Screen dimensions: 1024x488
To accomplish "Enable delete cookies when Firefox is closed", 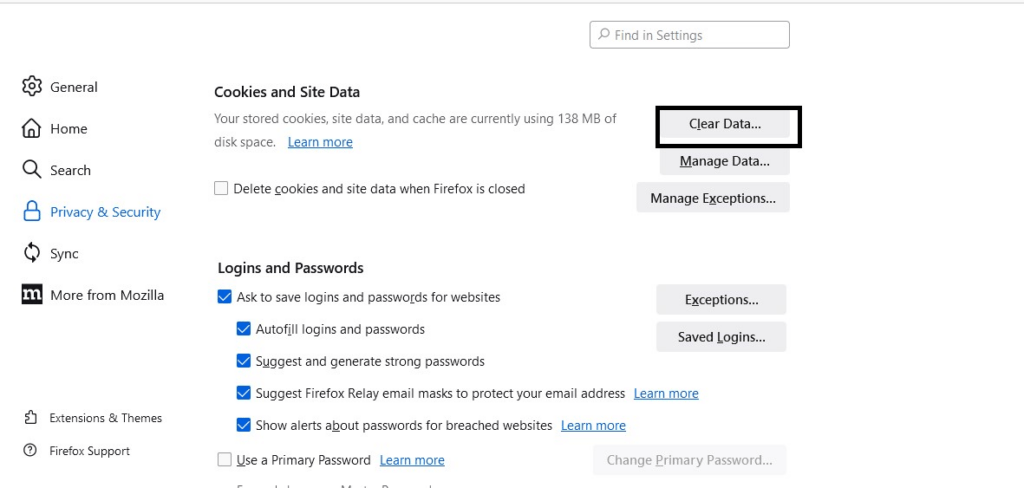I will click(x=221, y=189).
